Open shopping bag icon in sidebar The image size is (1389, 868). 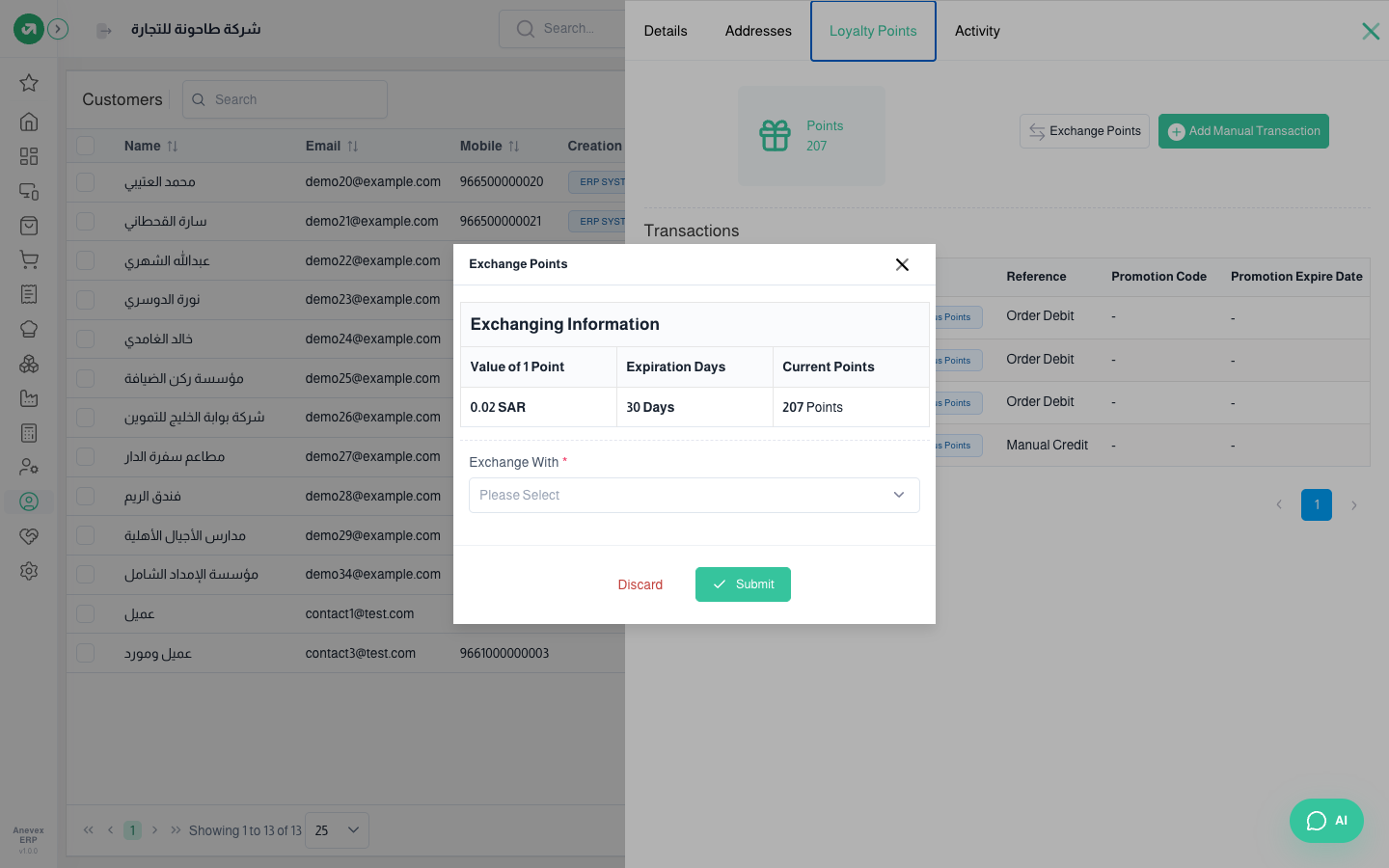coord(29,226)
